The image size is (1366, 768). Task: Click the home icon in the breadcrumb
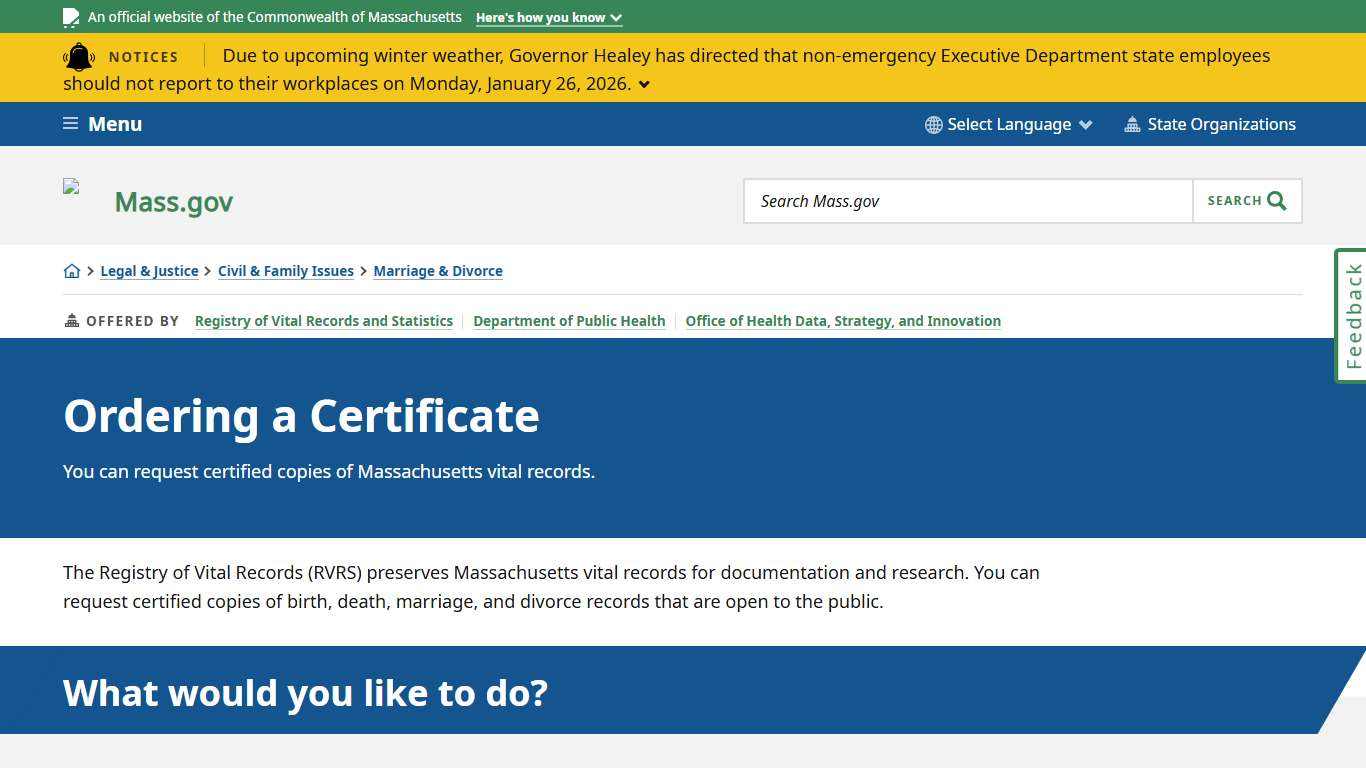pos(72,270)
